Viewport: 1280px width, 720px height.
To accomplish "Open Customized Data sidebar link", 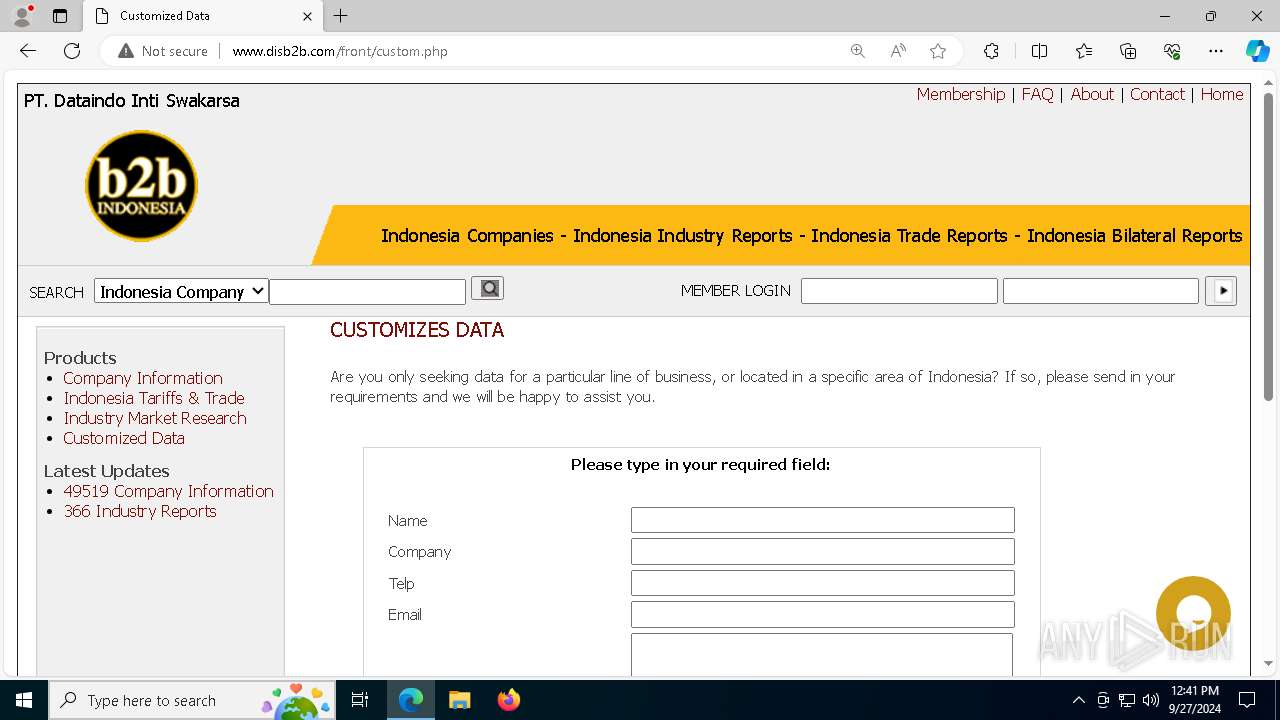I will (124, 438).
